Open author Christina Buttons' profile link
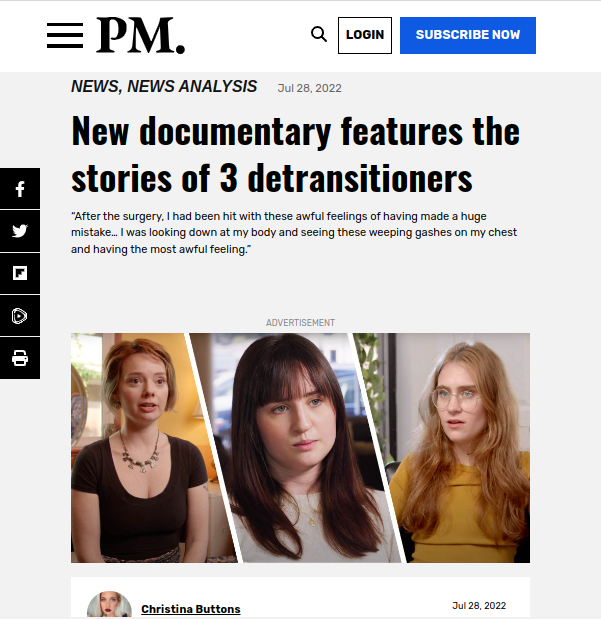This screenshot has height=619, width=601. point(191,609)
